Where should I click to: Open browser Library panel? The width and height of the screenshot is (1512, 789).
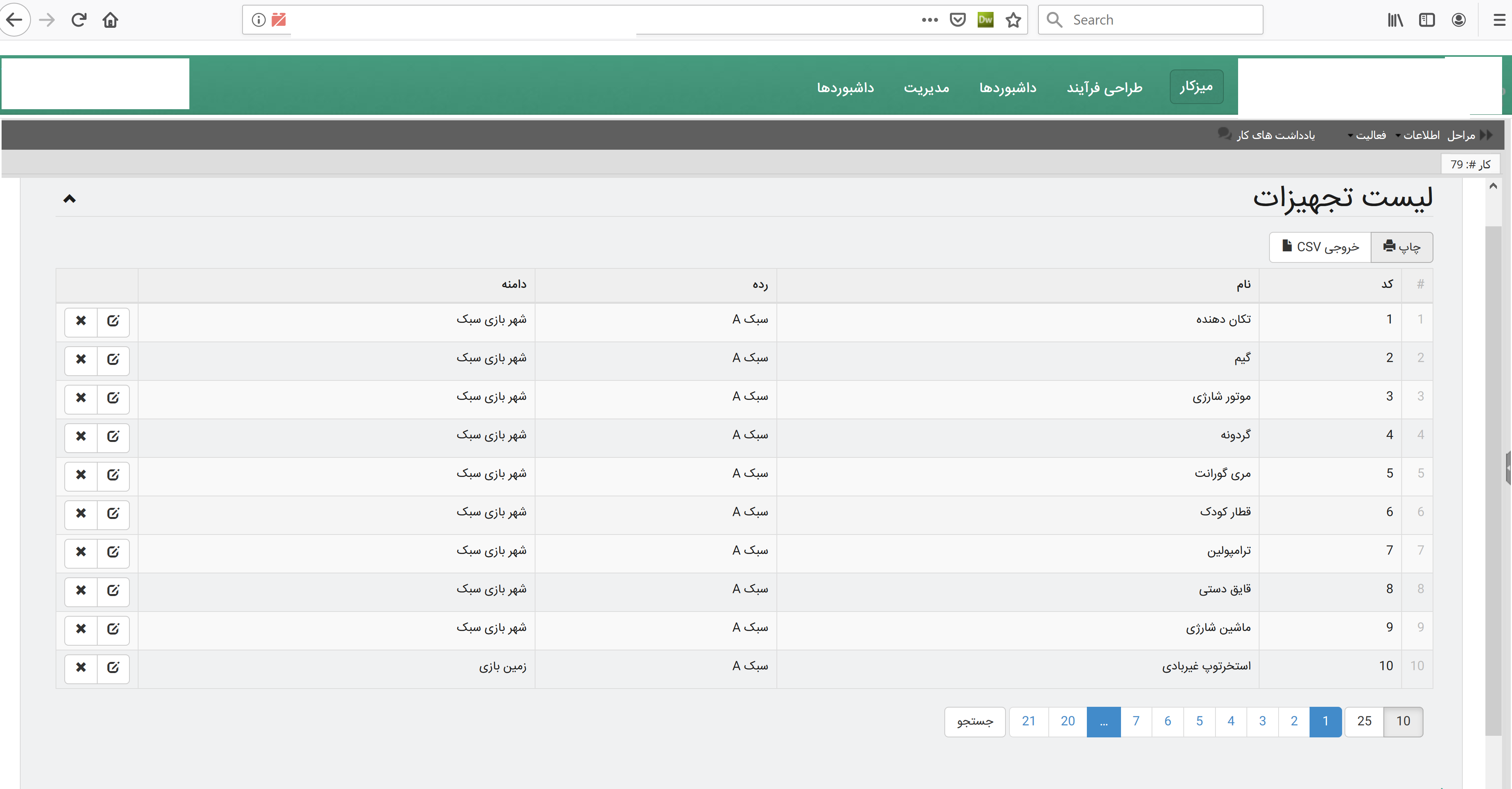(1395, 20)
